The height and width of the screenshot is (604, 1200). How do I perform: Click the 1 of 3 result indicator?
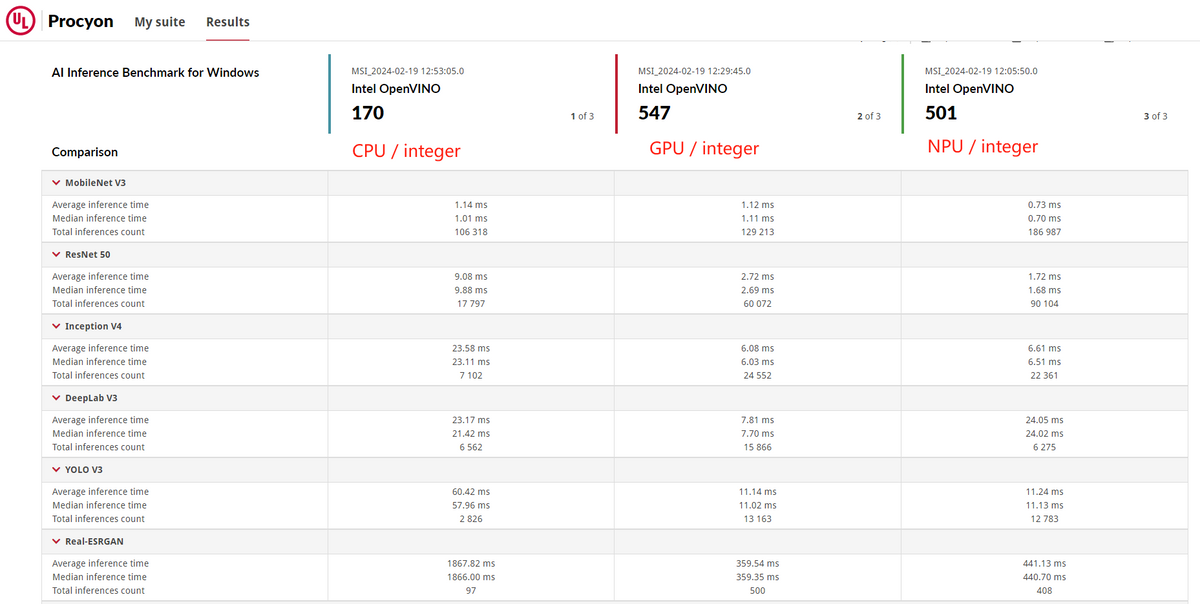582,117
